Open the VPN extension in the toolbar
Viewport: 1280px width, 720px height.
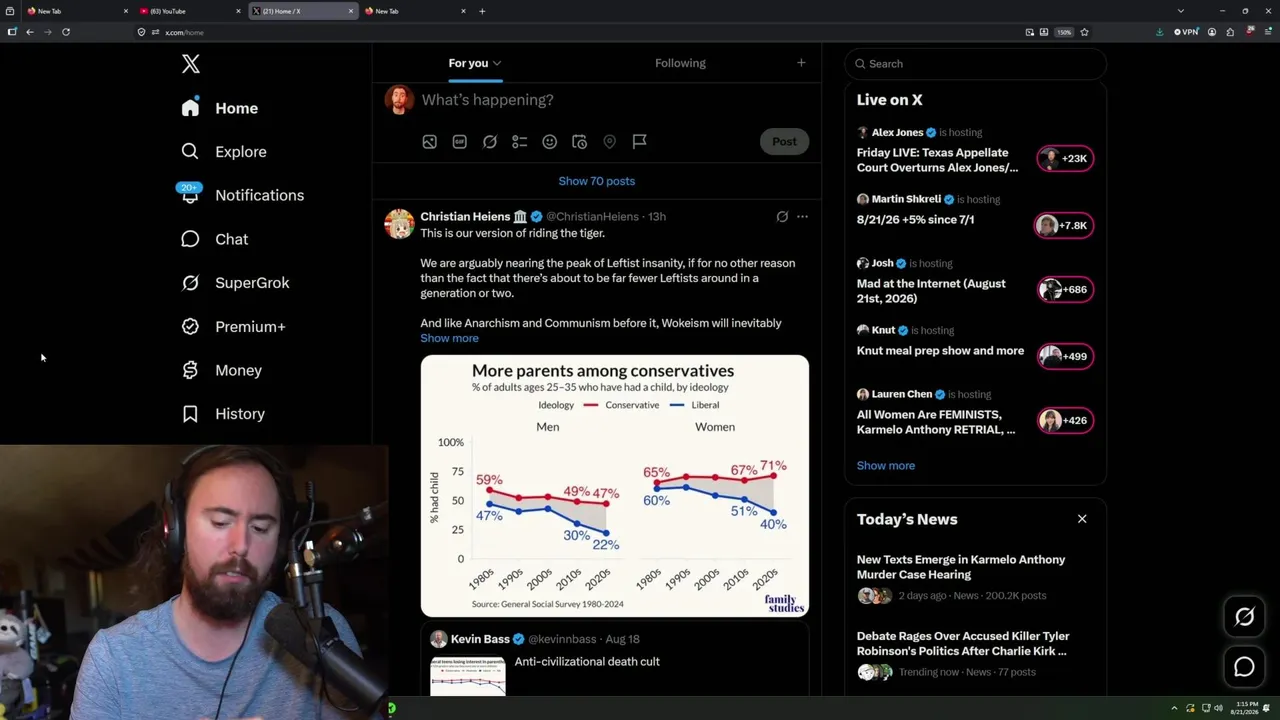1186,32
